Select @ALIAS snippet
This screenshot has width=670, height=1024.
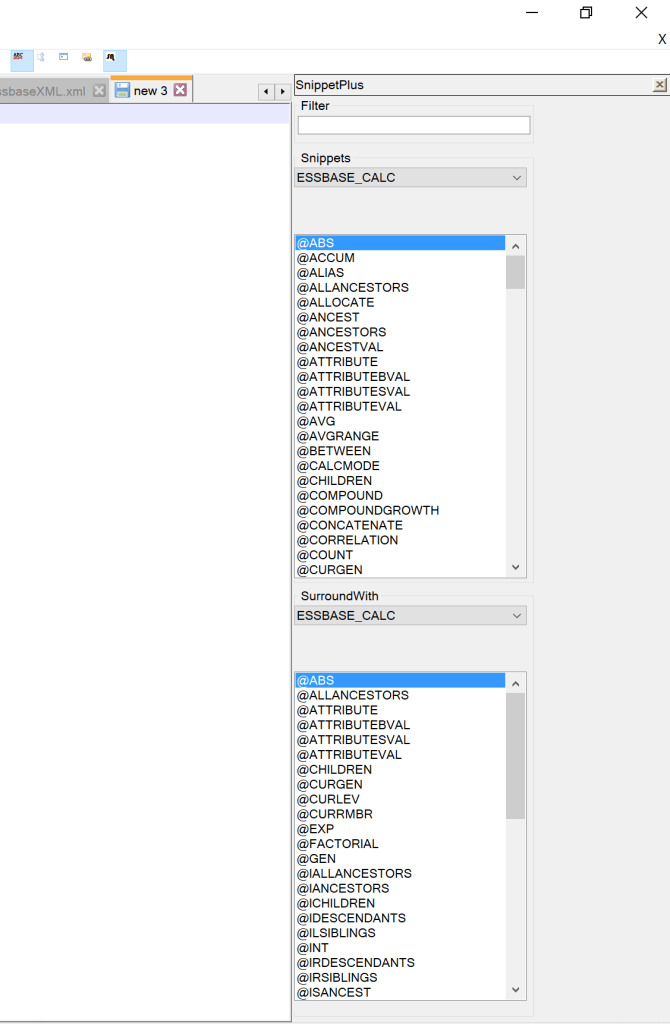coord(400,273)
